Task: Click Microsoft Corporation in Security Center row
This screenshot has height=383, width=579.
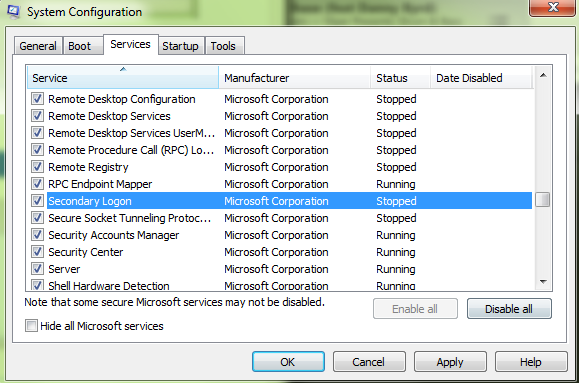Action: (276, 252)
